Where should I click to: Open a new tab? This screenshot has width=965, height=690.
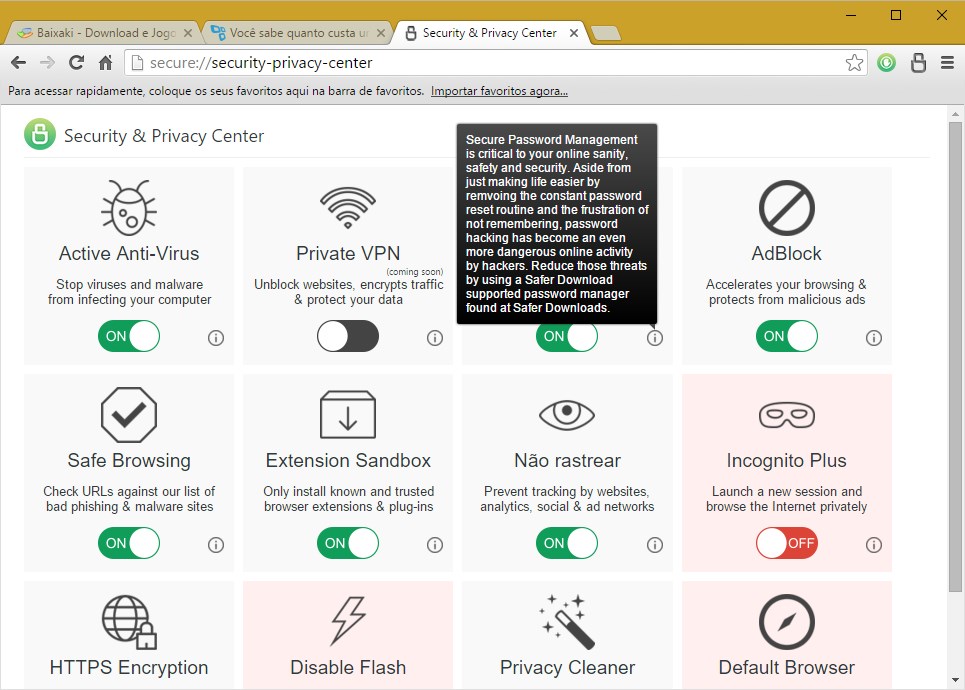tap(606, 33)
